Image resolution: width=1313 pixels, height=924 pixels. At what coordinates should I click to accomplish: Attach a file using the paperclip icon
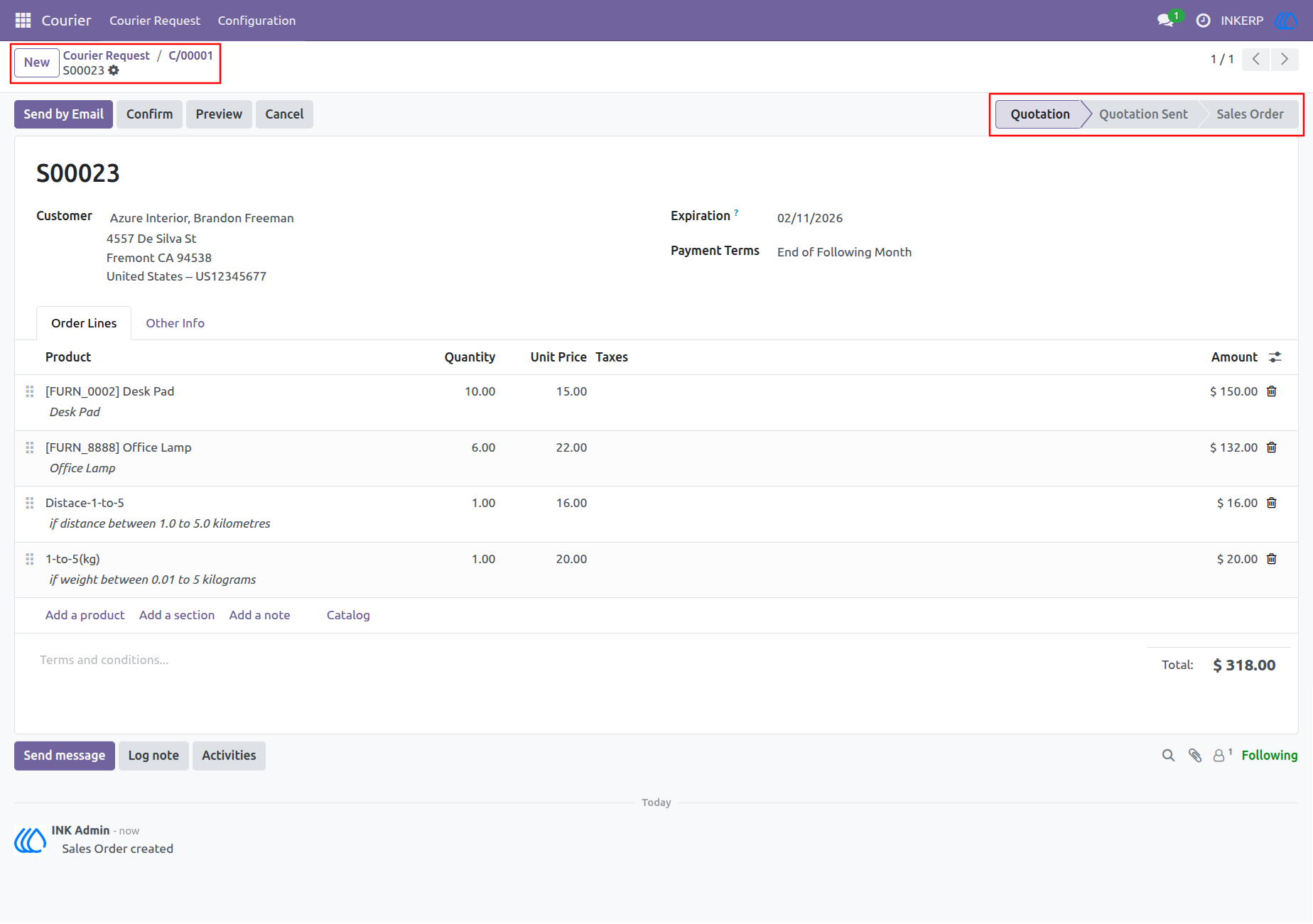[x=1195, y=756]
